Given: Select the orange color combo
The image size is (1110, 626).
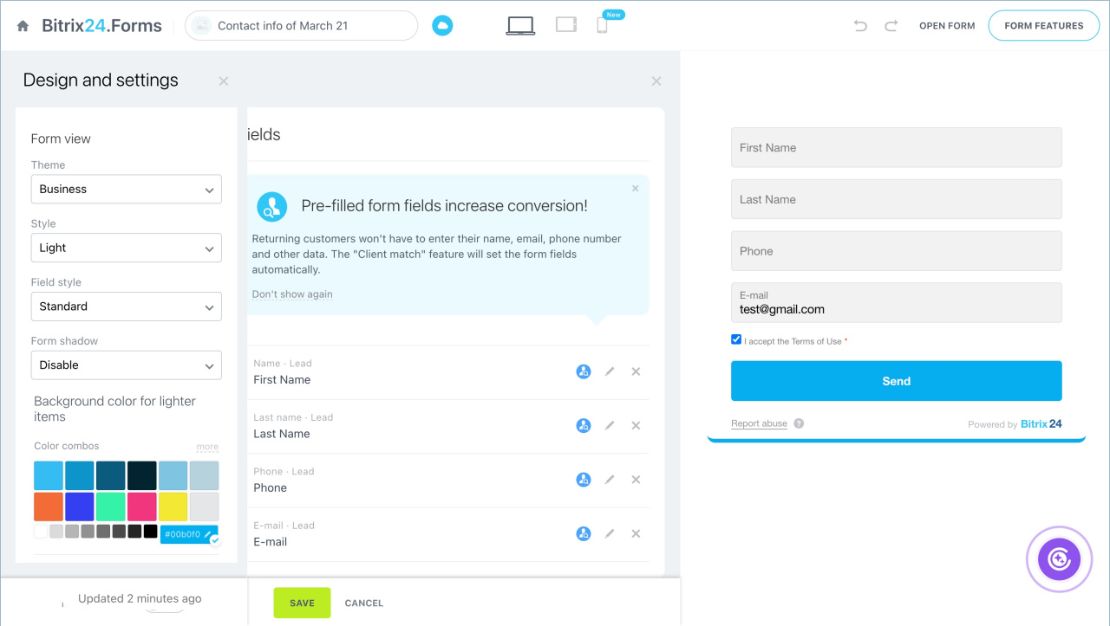Looking at the screenshot, I should [48, 507].
